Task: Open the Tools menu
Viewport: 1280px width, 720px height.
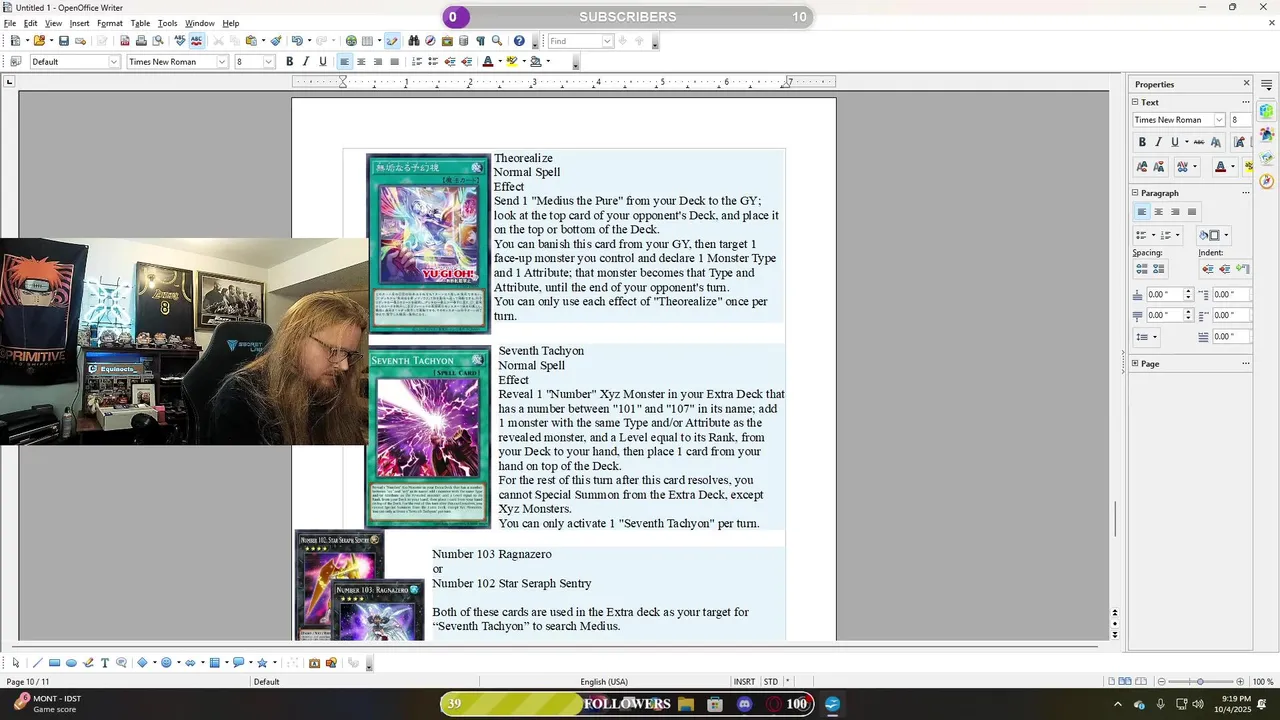Action: [167, 23]
